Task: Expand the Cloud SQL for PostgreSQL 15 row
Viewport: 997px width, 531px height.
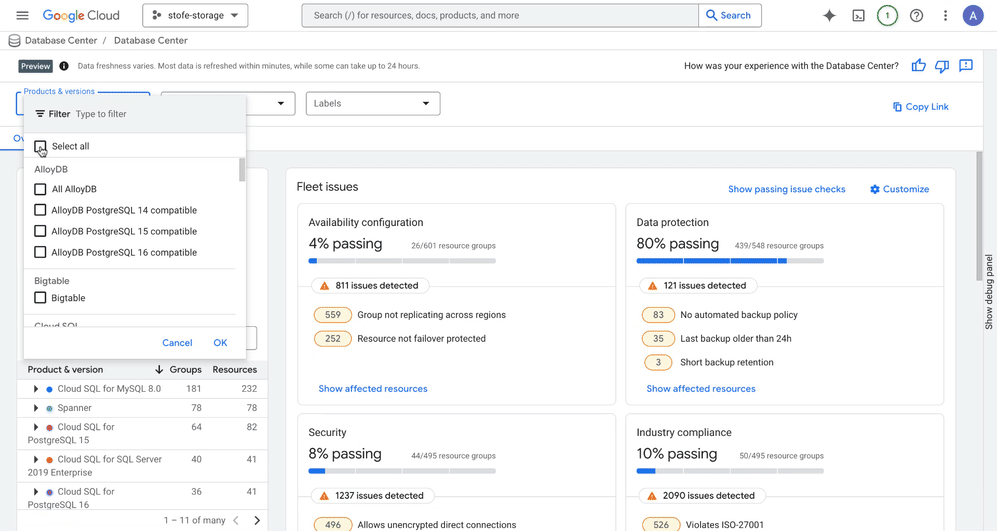Action: [x=36, y=427]
